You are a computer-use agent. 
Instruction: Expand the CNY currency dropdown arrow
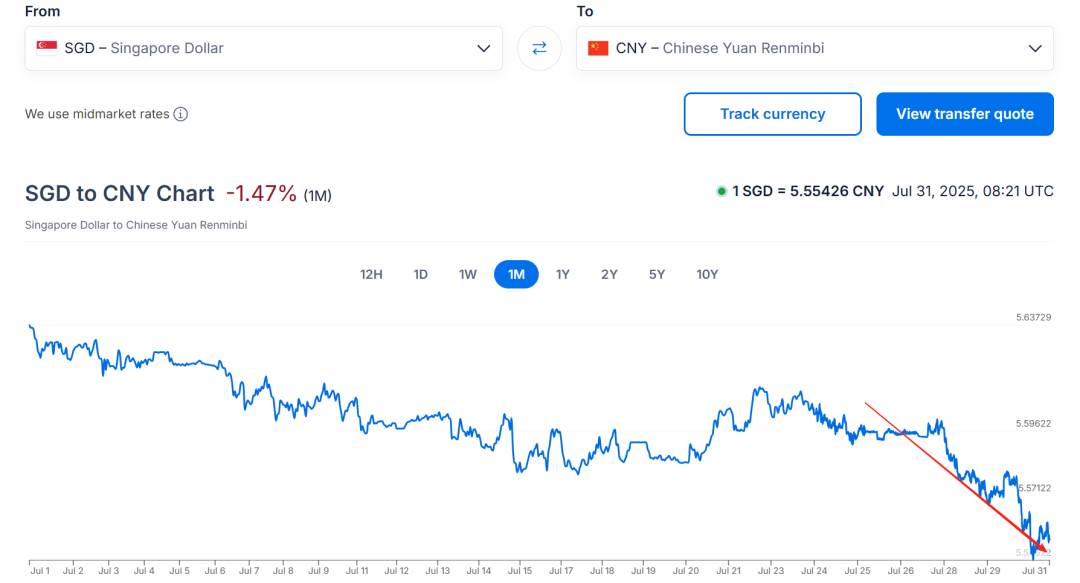pos(1035,48)
